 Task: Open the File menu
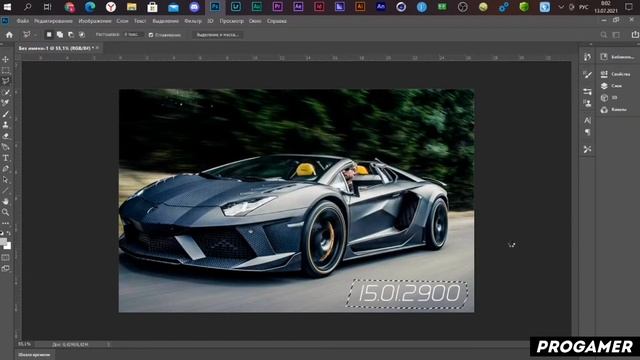(23, 21)
